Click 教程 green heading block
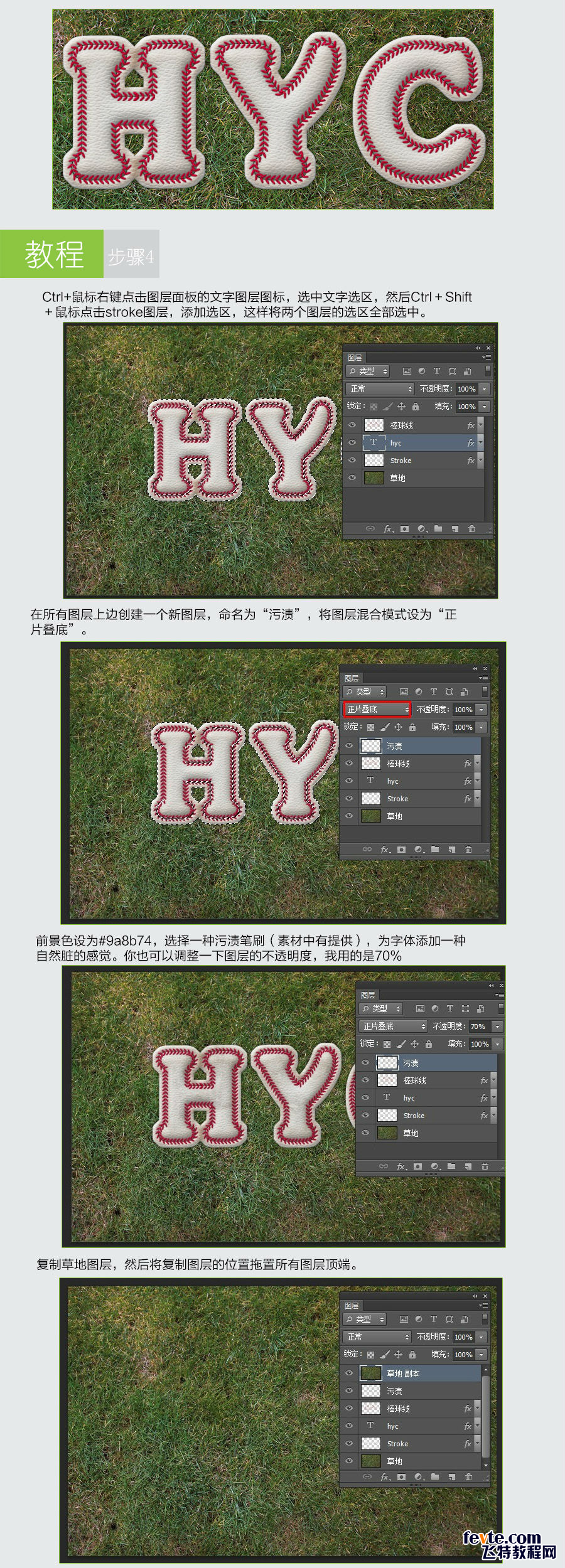The image size is (565, 1568). coord(51,253)
